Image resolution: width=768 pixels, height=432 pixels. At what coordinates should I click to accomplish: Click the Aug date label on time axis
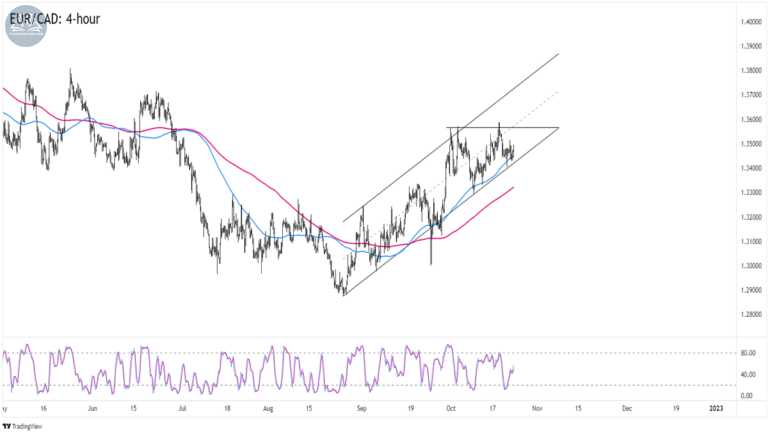tap(268, 408)
